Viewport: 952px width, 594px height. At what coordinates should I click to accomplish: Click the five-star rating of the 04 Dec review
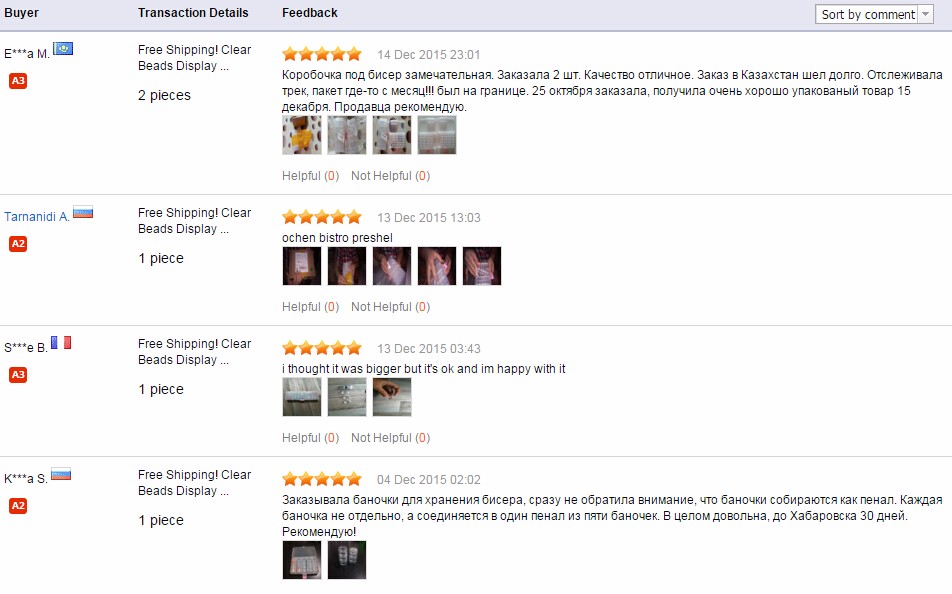(x=322, y=480)
